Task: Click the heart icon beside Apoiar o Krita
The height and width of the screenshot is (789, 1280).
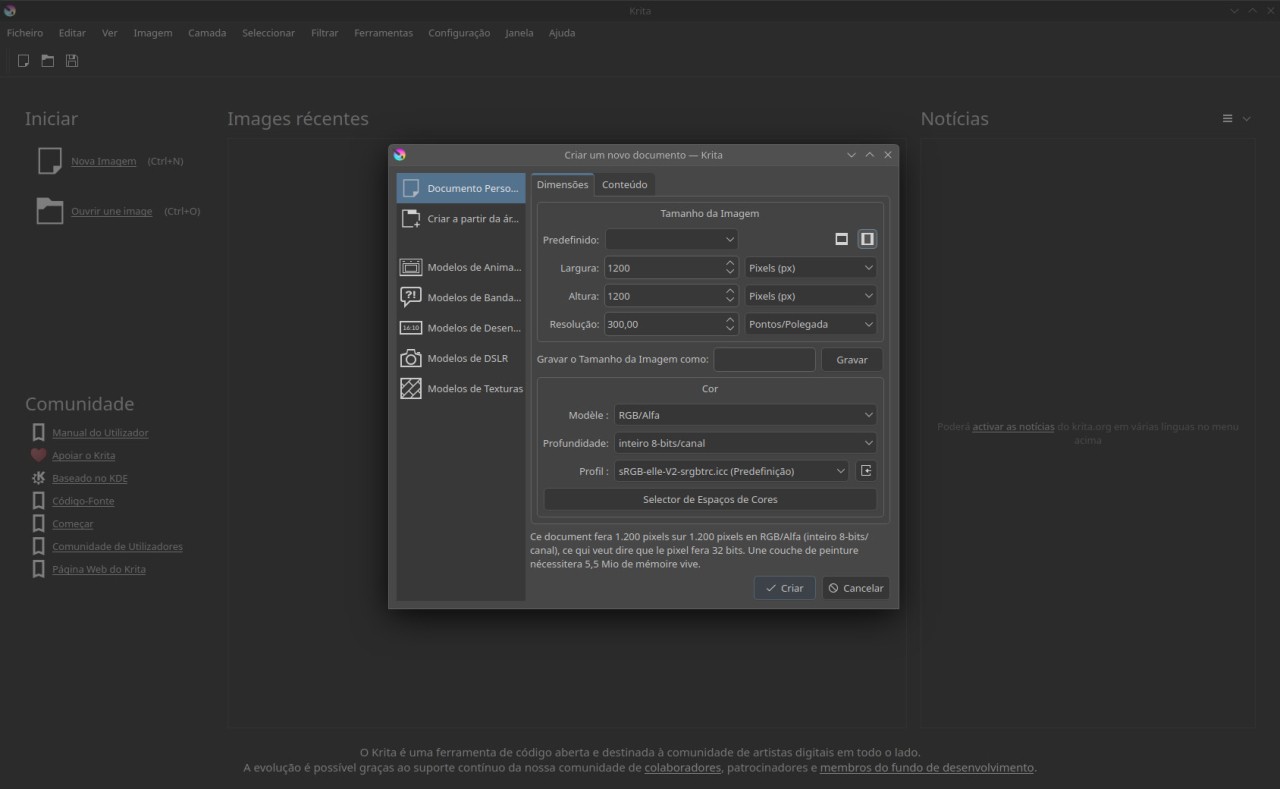Action: [38, 455]
